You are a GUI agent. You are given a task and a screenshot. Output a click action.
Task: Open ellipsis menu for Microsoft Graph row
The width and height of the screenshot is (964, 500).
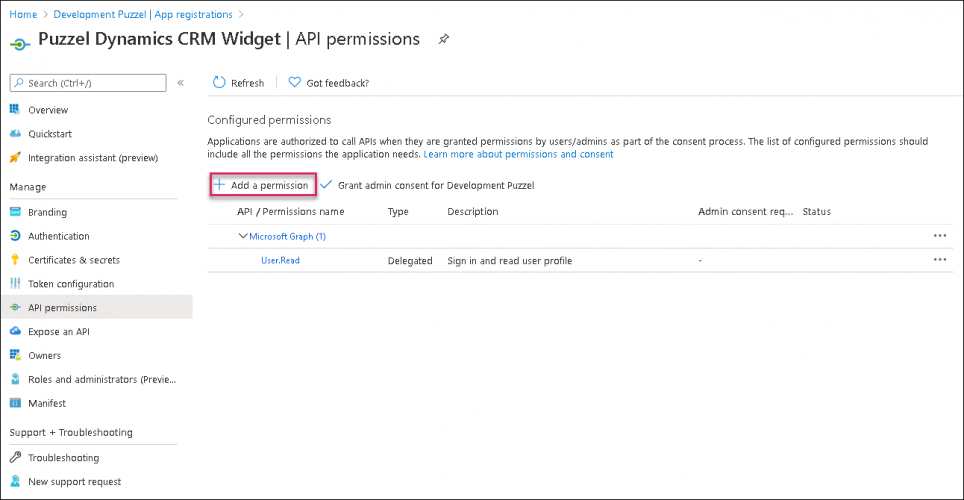pyautogui.click(x=939, y=236)
